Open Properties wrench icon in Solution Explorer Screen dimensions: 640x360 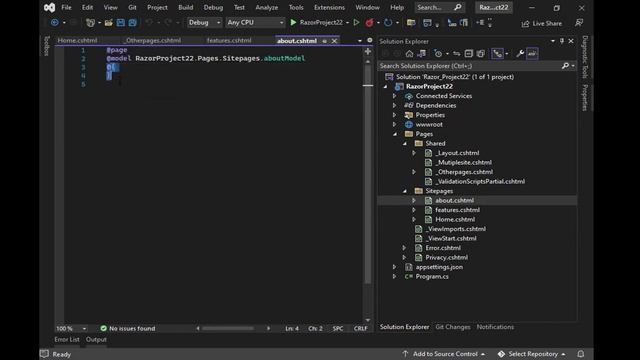(520, 53)
